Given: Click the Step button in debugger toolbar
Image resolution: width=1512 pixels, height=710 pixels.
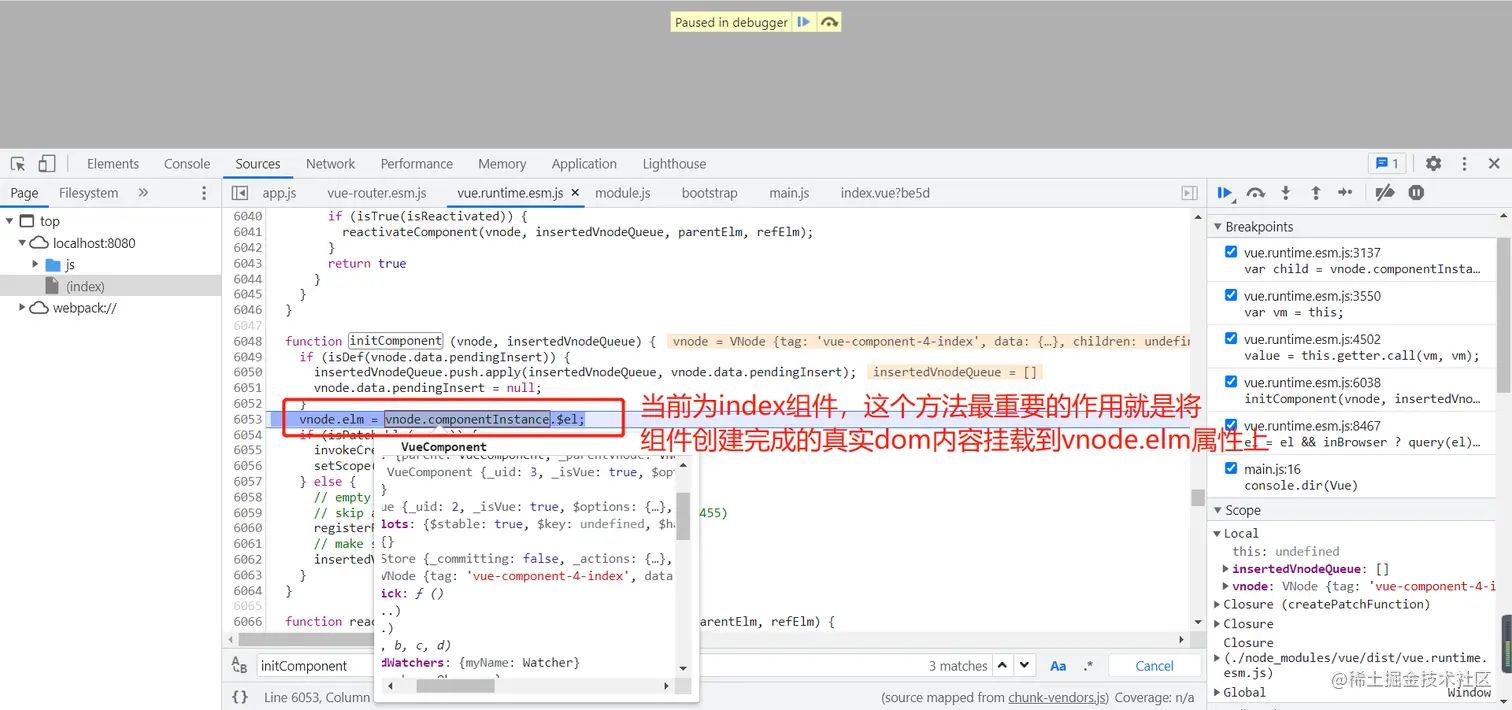Looking at the screenshot, I should (1346, 193).
